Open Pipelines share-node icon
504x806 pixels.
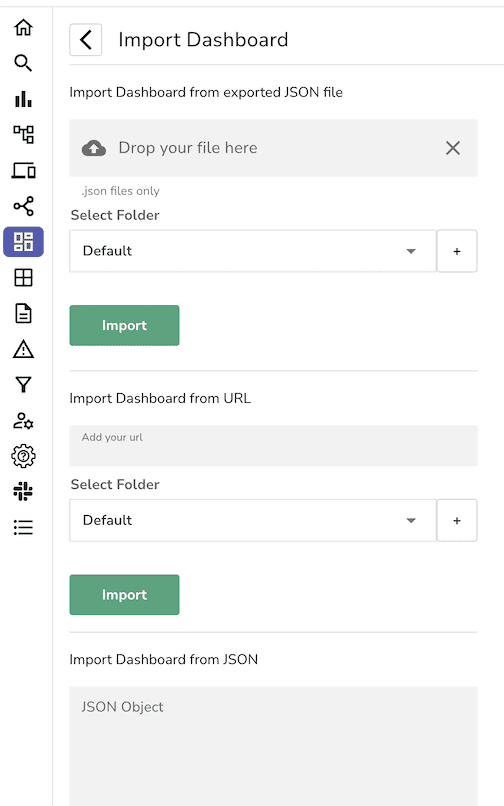tap(23, 206)
